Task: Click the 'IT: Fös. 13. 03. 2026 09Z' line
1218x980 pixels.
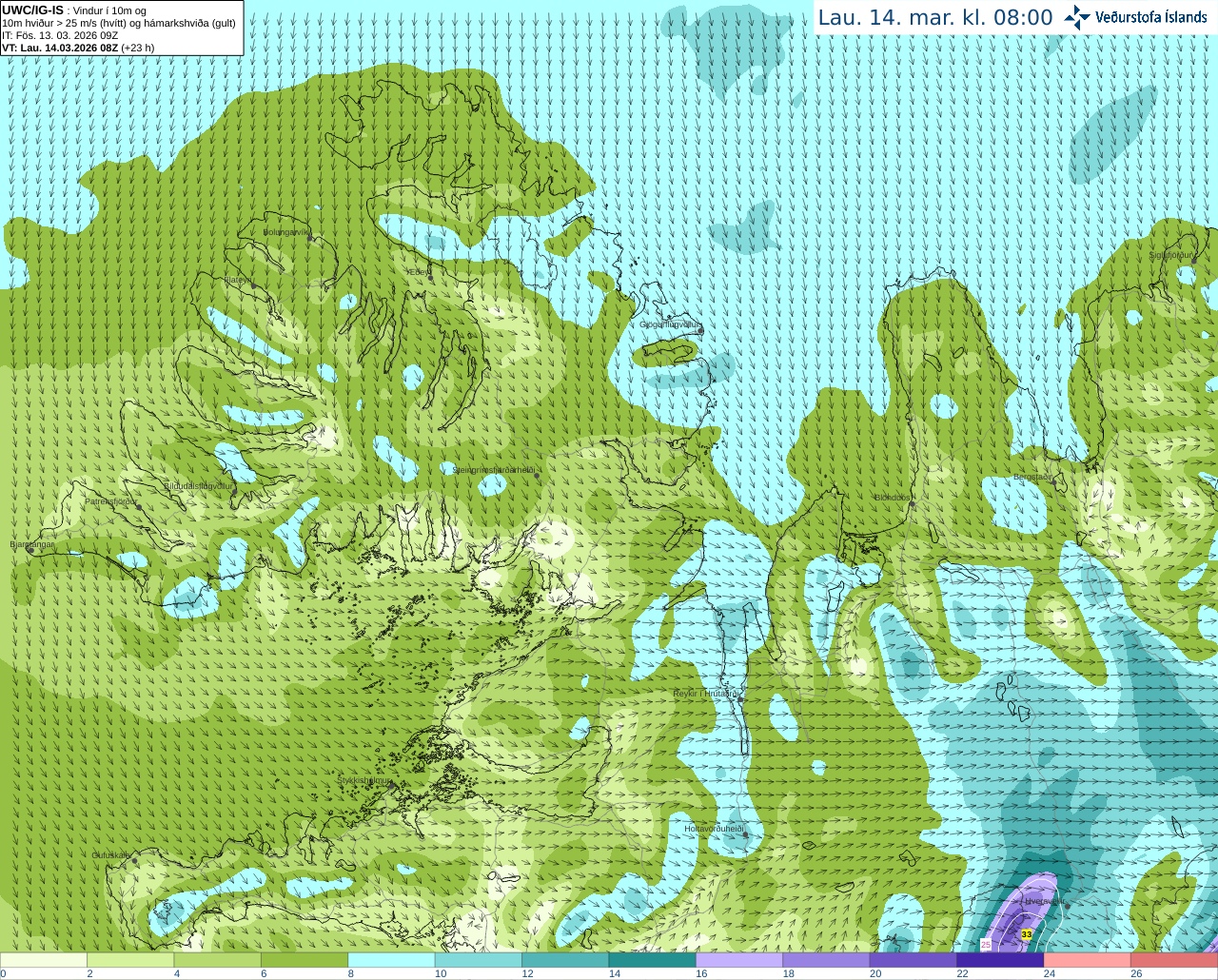Action: 60,35
